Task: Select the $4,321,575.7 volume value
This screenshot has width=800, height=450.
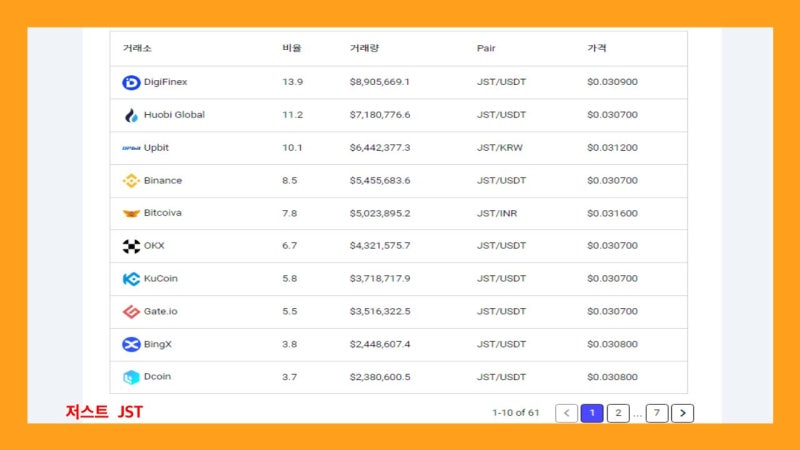Action: (380, 245)
